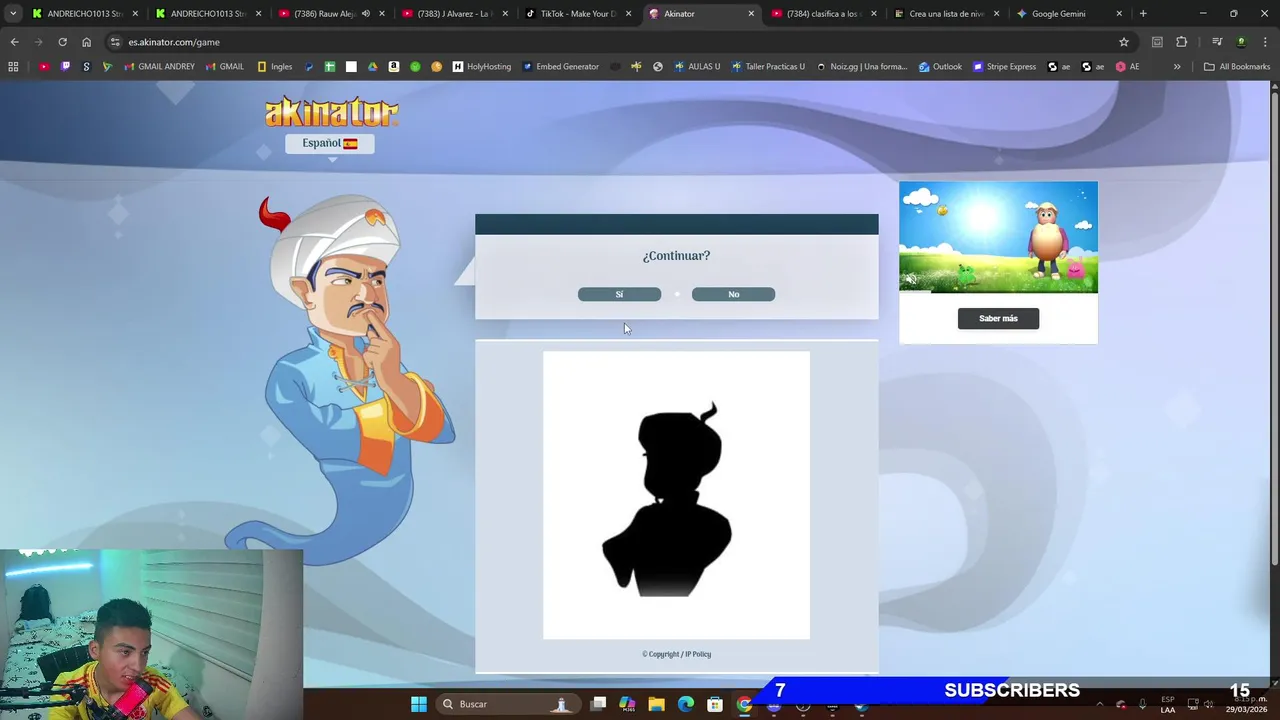The image size is (1280, 720).
Task: Open File Explorer from the taskbar
Action: [x=656, y=704]
